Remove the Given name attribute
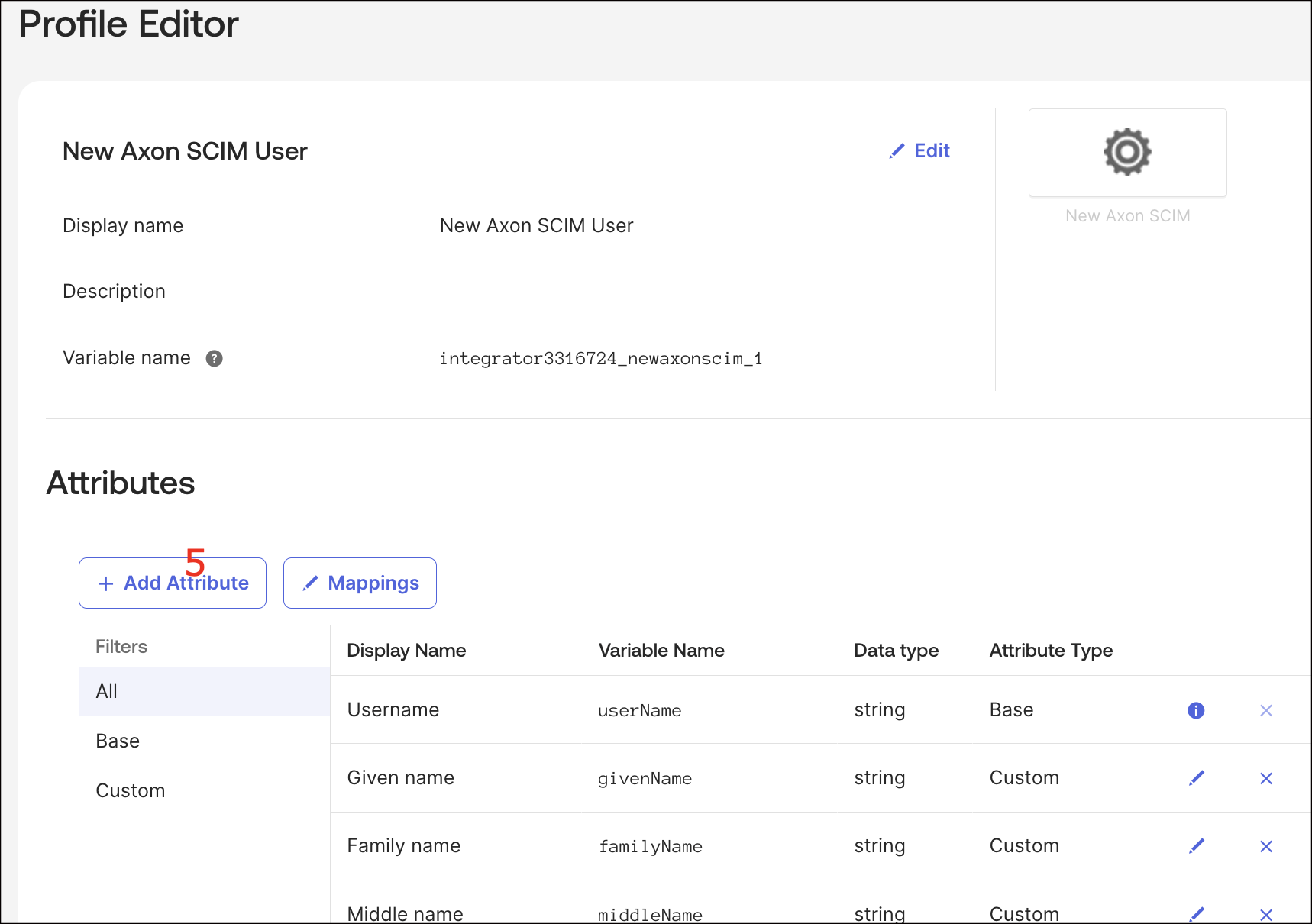This screenshot has width=1312, height=924. click(x=1265, y=778)
